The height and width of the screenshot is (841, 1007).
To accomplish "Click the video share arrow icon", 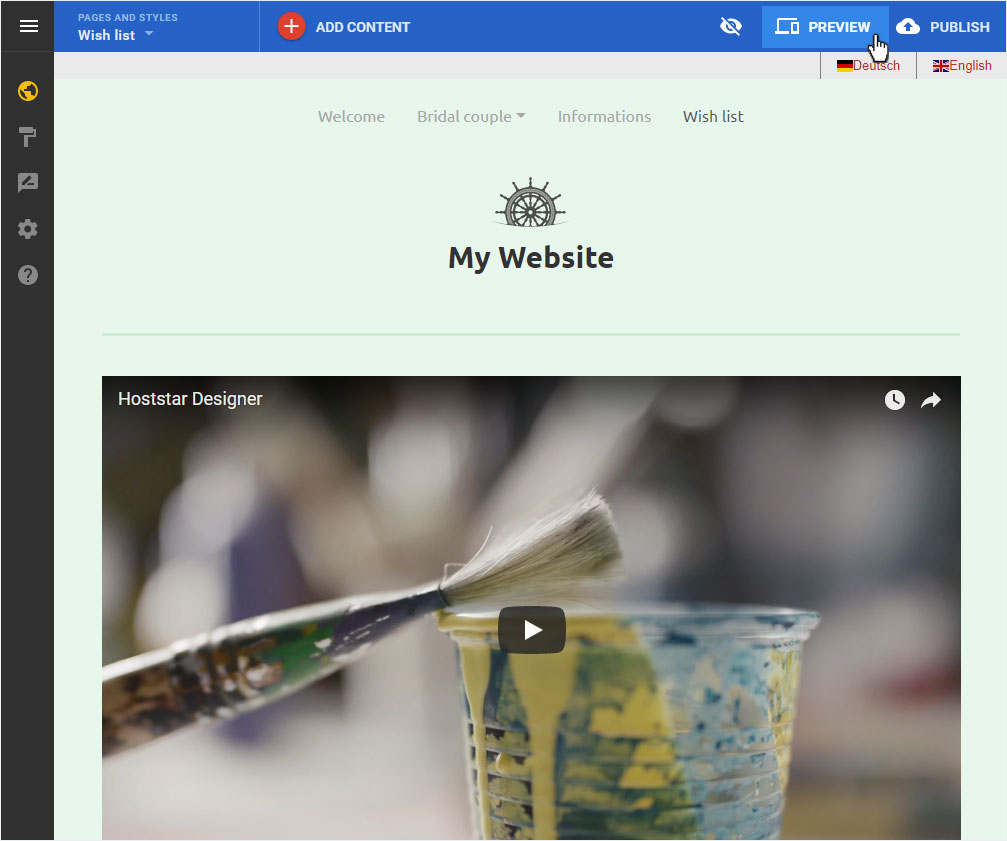I will point(931,400).
